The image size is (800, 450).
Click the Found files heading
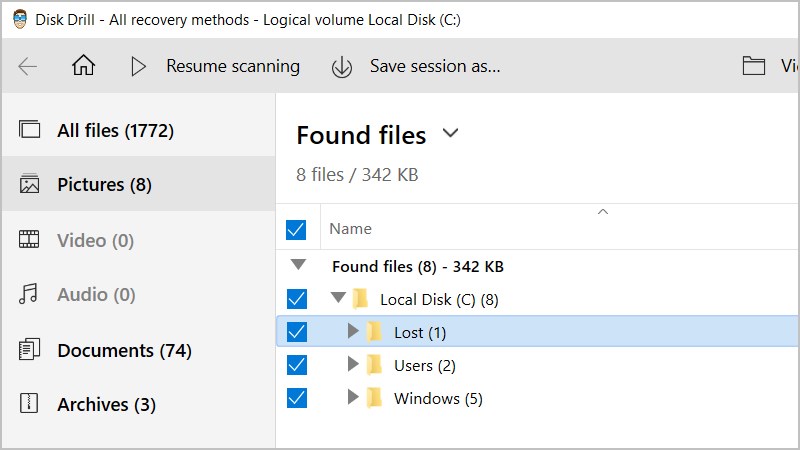[361, 135]
